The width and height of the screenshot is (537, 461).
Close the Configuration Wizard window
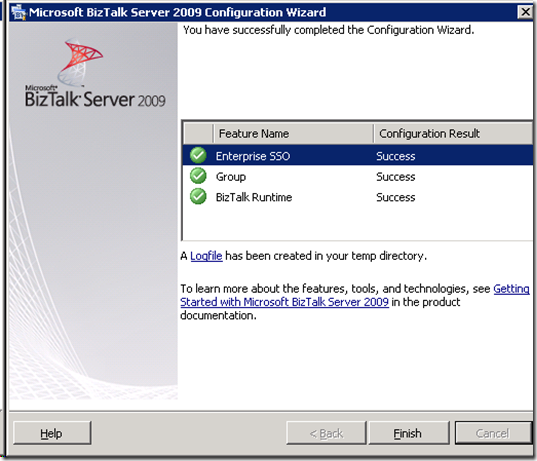tap(525, 12)
